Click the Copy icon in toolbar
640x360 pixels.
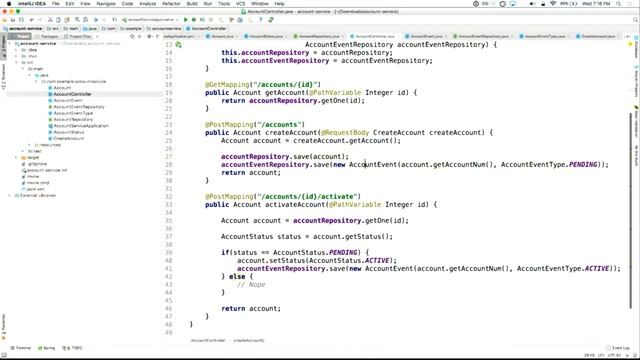click(x=58, y=20)
